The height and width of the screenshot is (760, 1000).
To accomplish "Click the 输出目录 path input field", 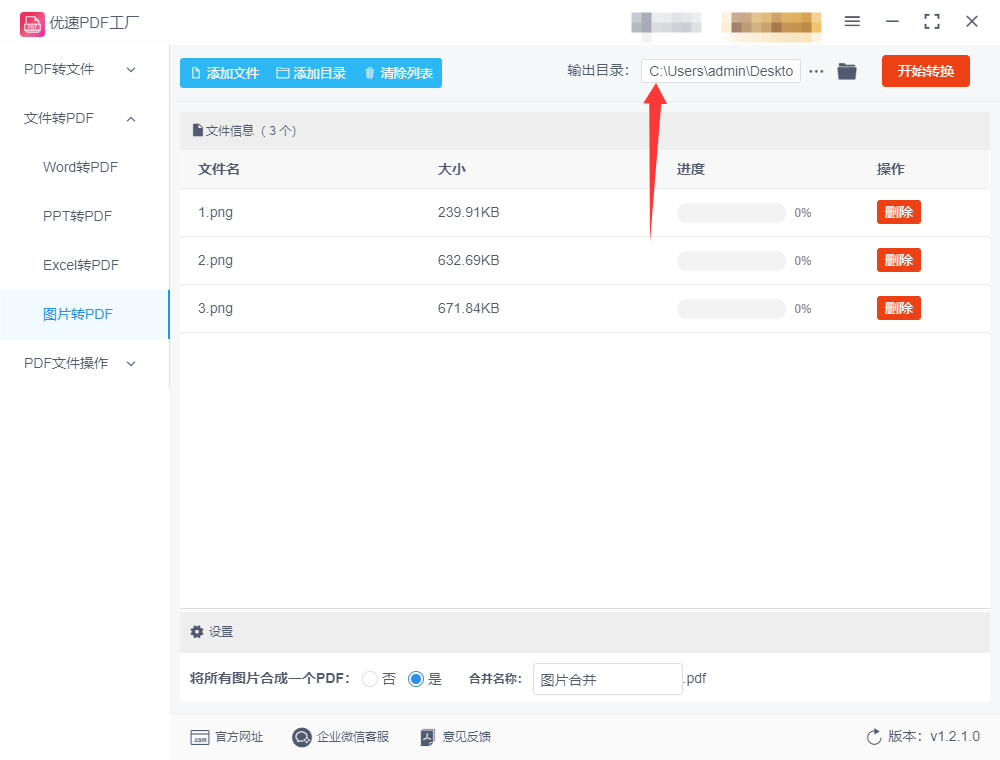I will [721, 71].
